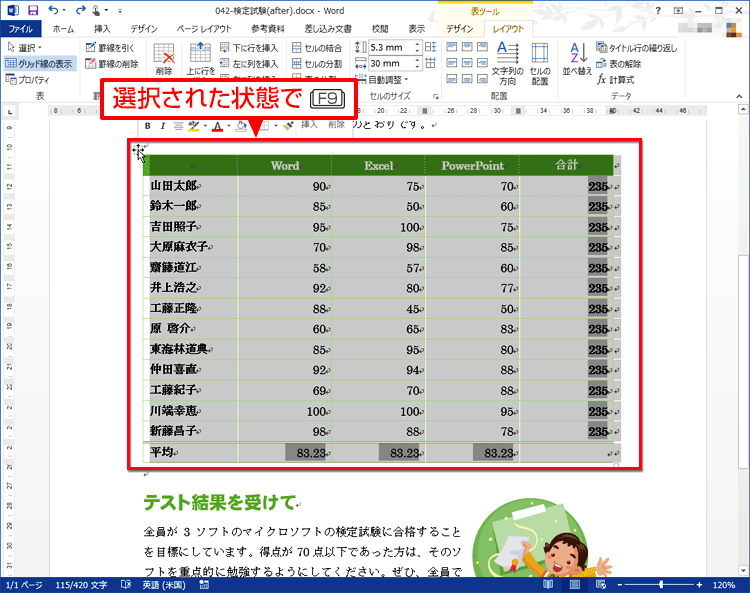750x593 pixels.
Task: Increase row height with the spinner up arrow
Action: click(417, 44)
